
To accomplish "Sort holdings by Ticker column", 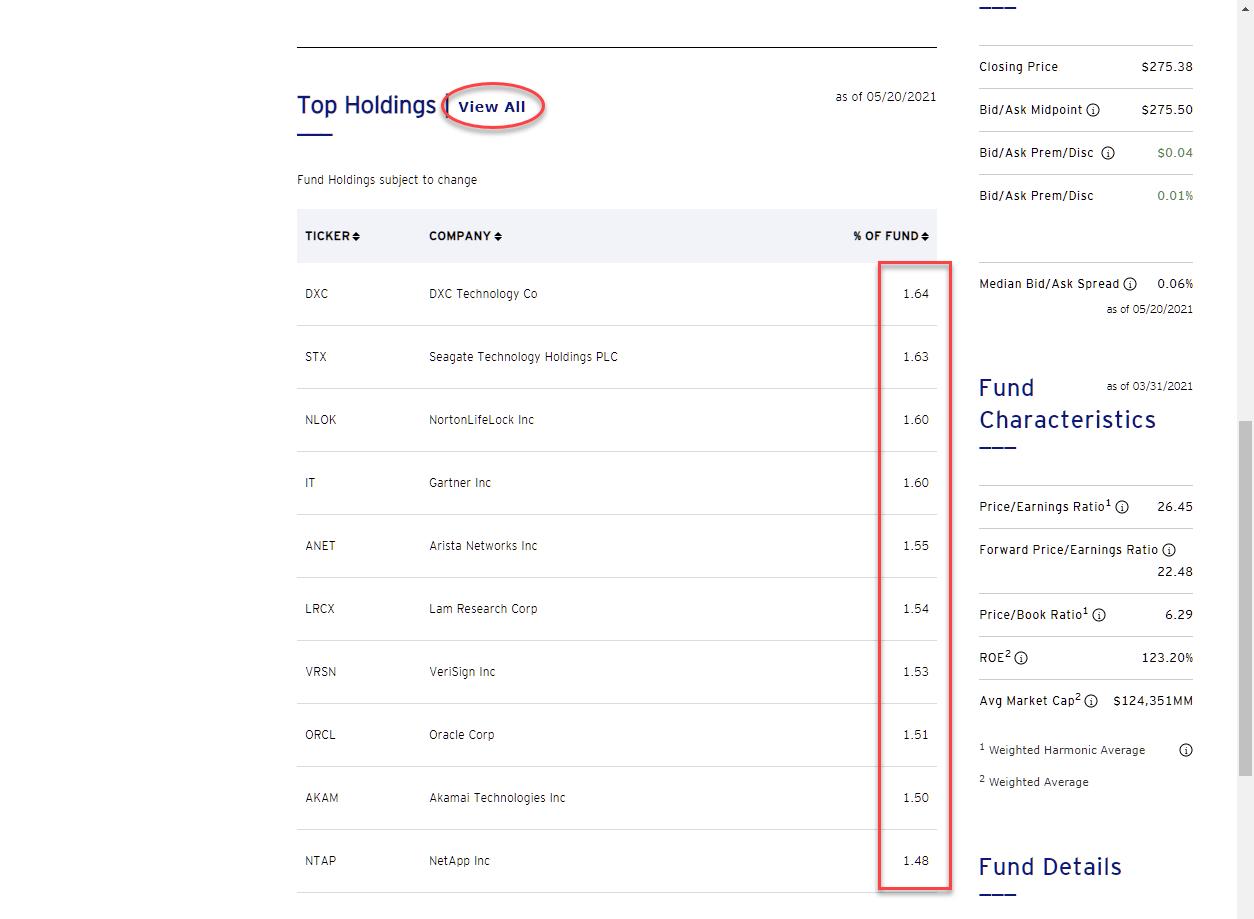I will click(332, 236).
